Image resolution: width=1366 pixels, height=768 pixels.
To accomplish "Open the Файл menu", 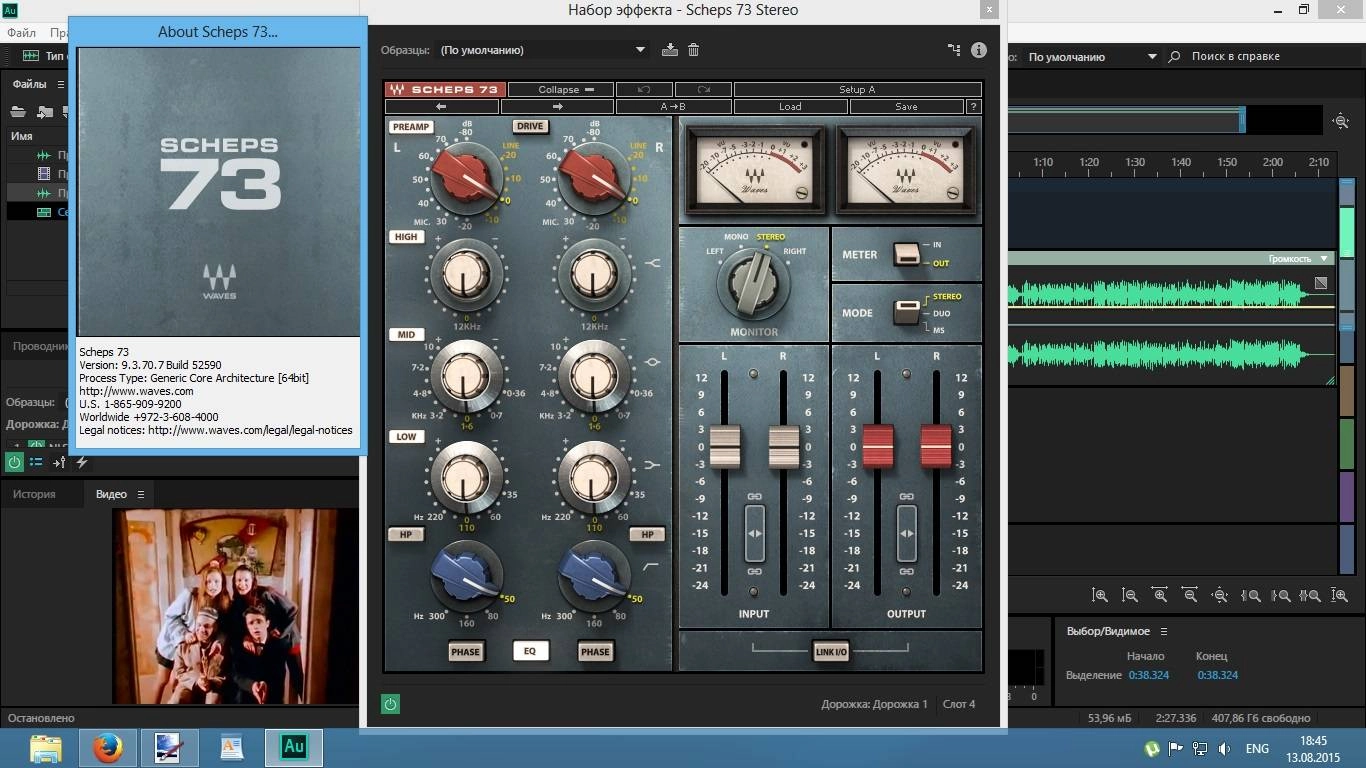I will pyautogui.click(x=21, y=33).
